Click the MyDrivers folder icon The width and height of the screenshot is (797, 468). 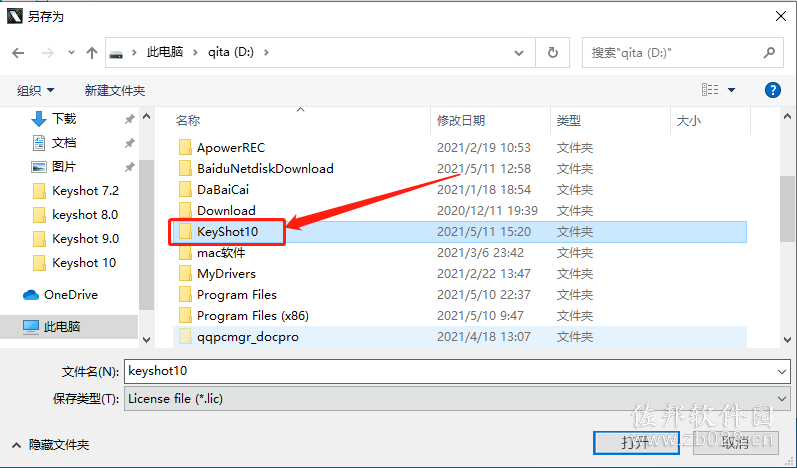tap(185, 274)
